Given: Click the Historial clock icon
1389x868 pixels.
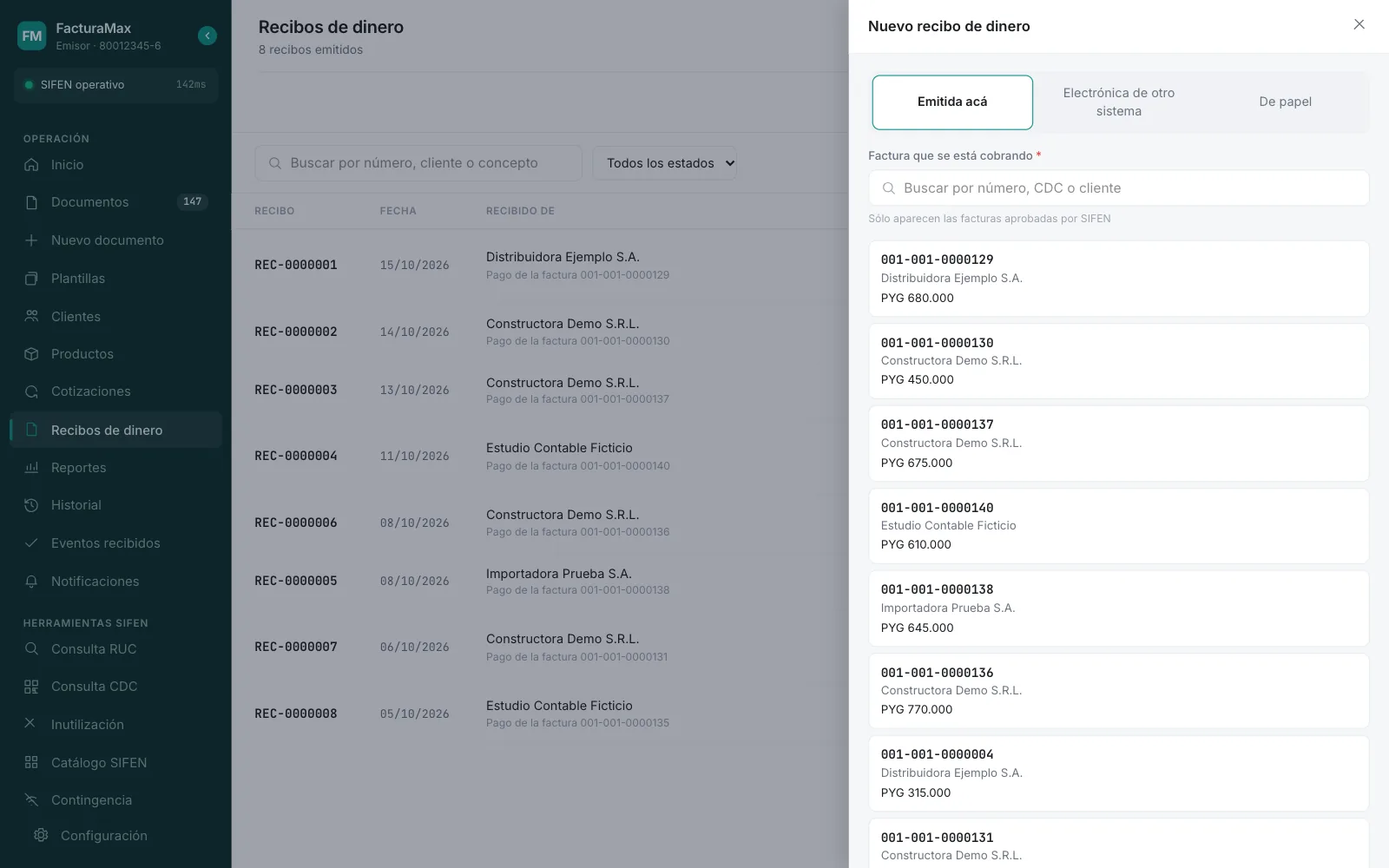Looking at the screenshot, I should tap(31, 505).
